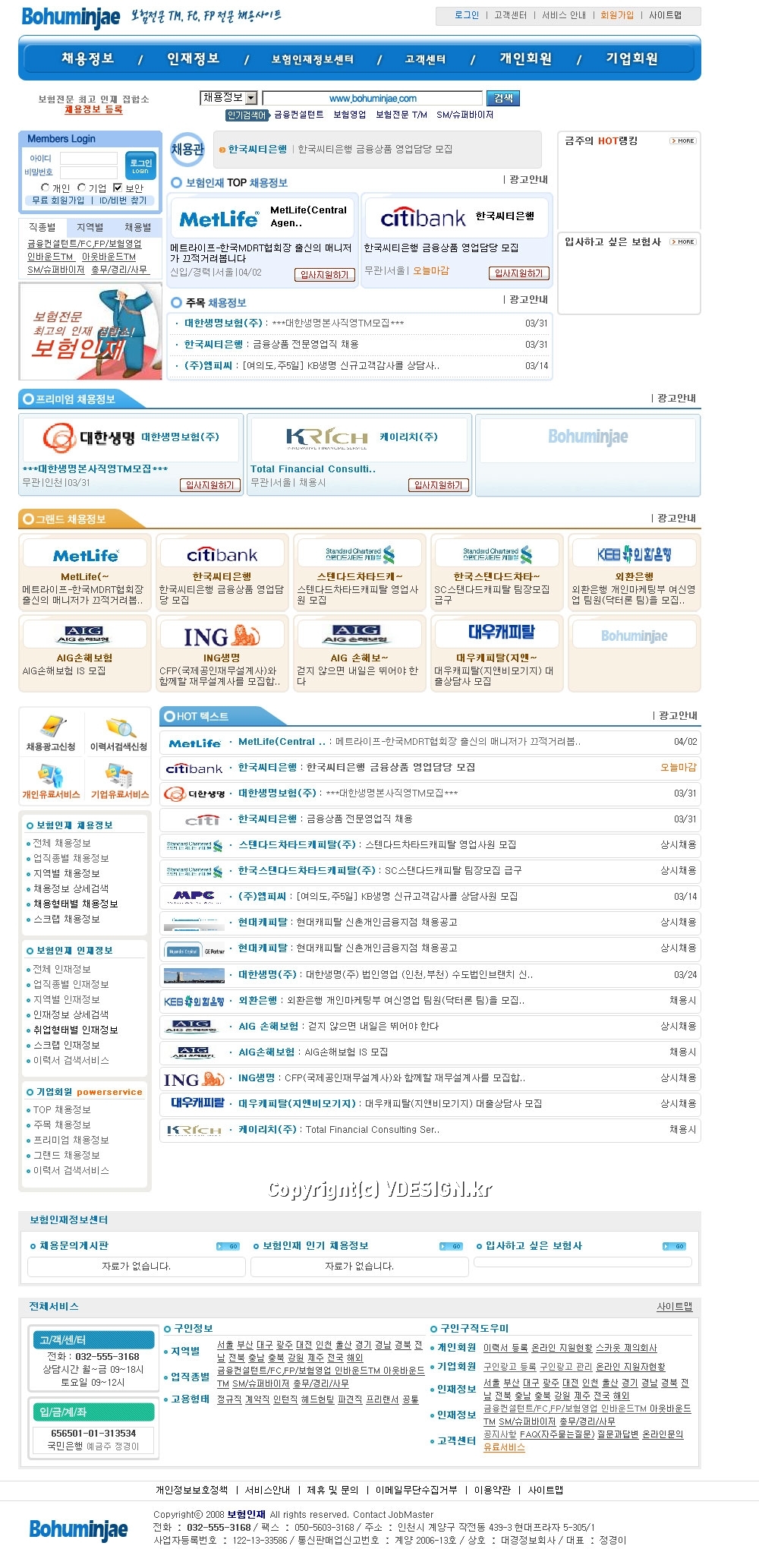Open 기업회원 in the main navigation bar
759x1568 pixels.
[631, 58]
